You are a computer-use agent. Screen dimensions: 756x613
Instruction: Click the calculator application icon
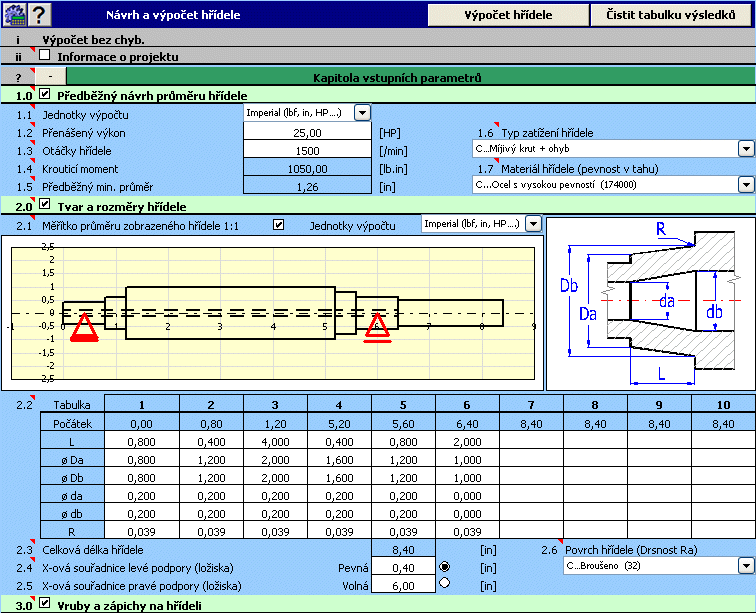pyautogui.click(x=14, y=14)
